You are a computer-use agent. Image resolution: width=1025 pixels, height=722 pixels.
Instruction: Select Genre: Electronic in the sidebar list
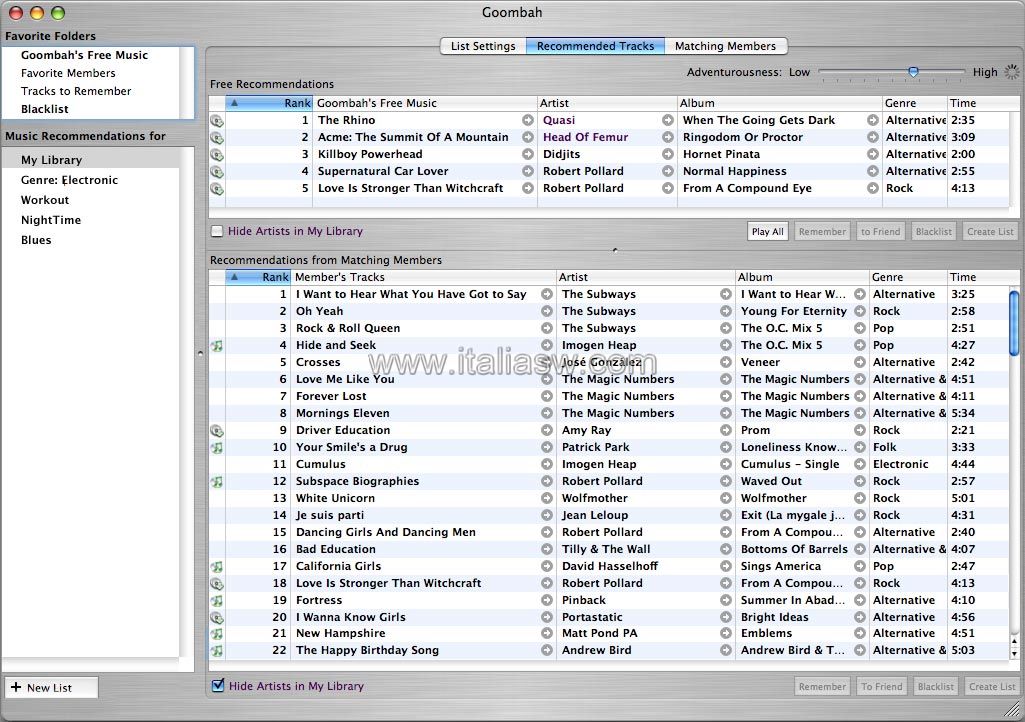click(x=69, y=180)
